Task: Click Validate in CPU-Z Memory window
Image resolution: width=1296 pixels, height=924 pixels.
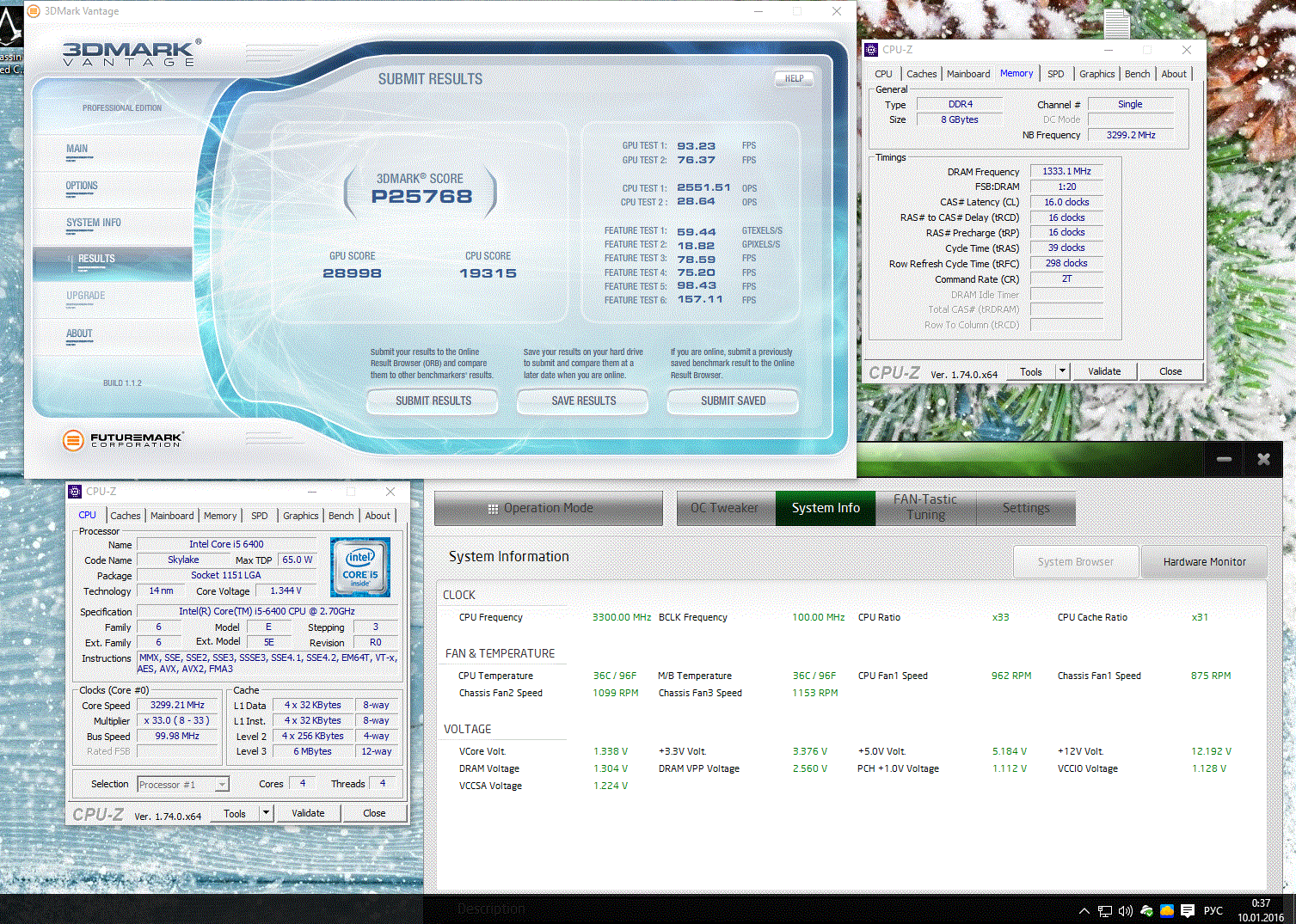Action: [x=1104, y=371]
